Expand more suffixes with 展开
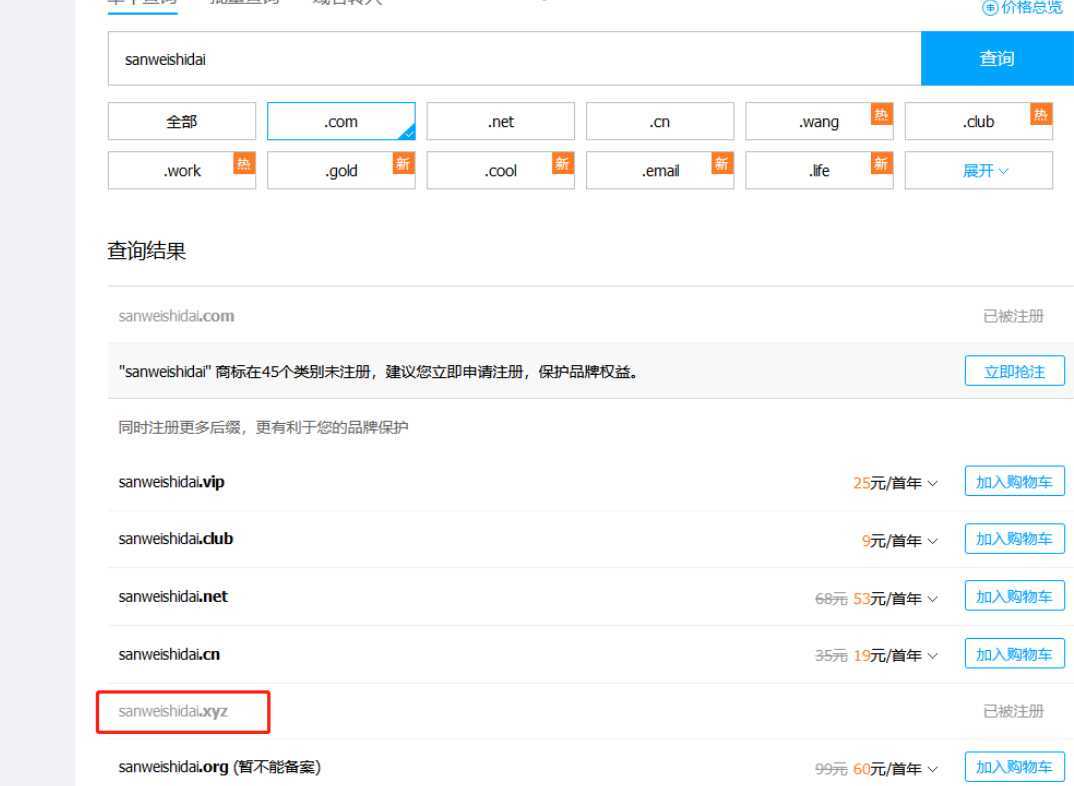This screenshot has width=1074, height=786. (979, 170)
